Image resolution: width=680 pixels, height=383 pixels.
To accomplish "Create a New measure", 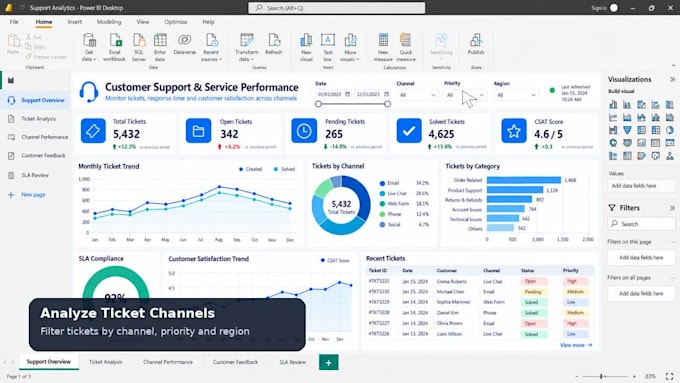I will [x=383, y=47].
